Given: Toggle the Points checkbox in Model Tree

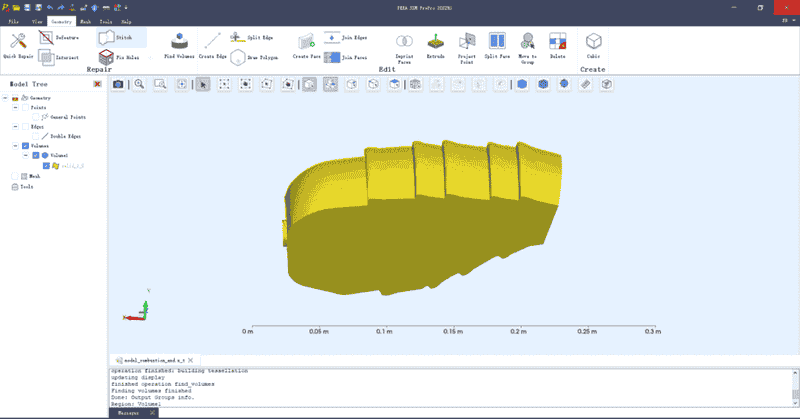Looking at the screenshot, I should click(x=26, y=107).
